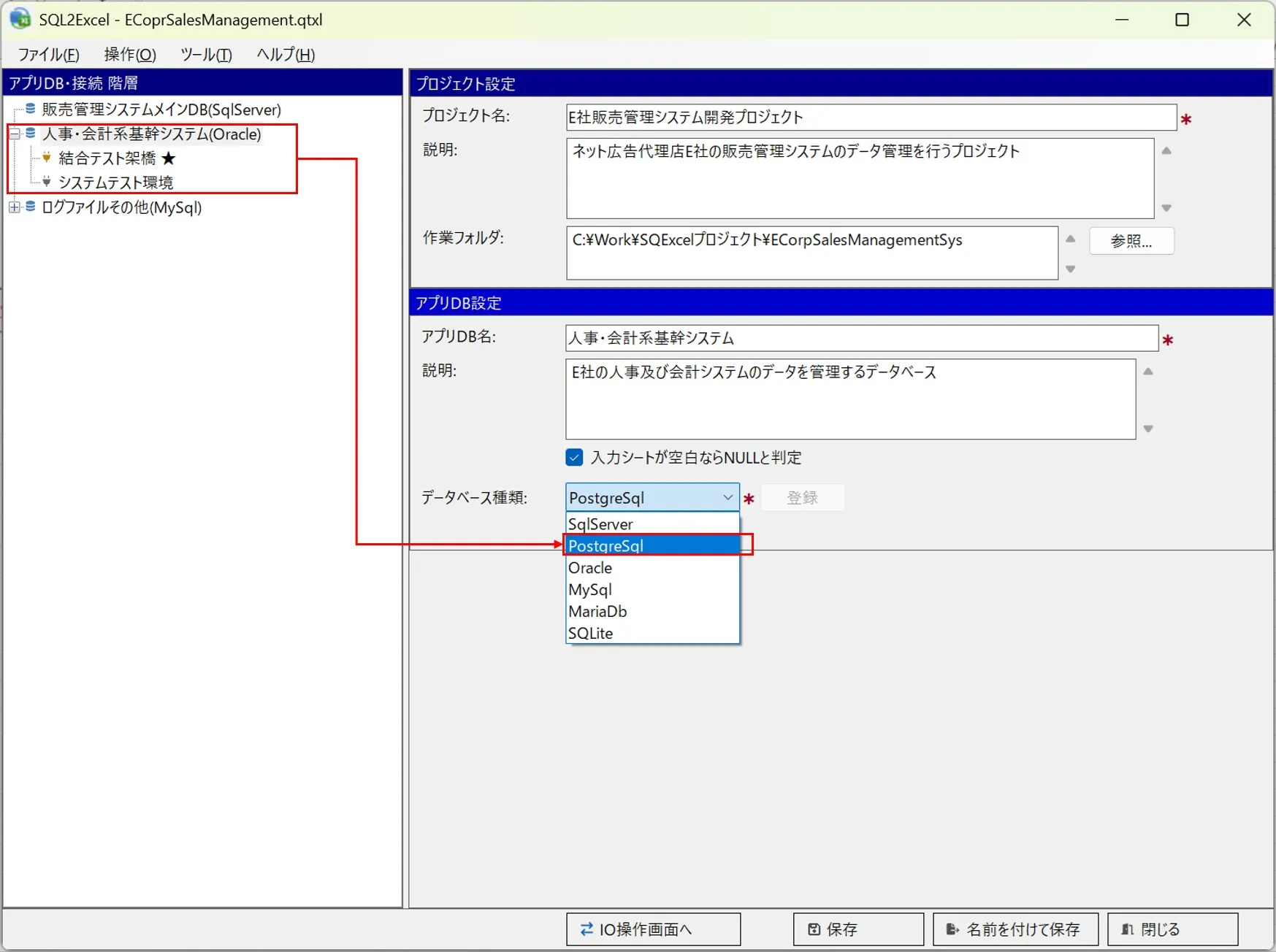Open the 操作(O) menu

click(130, 54)
